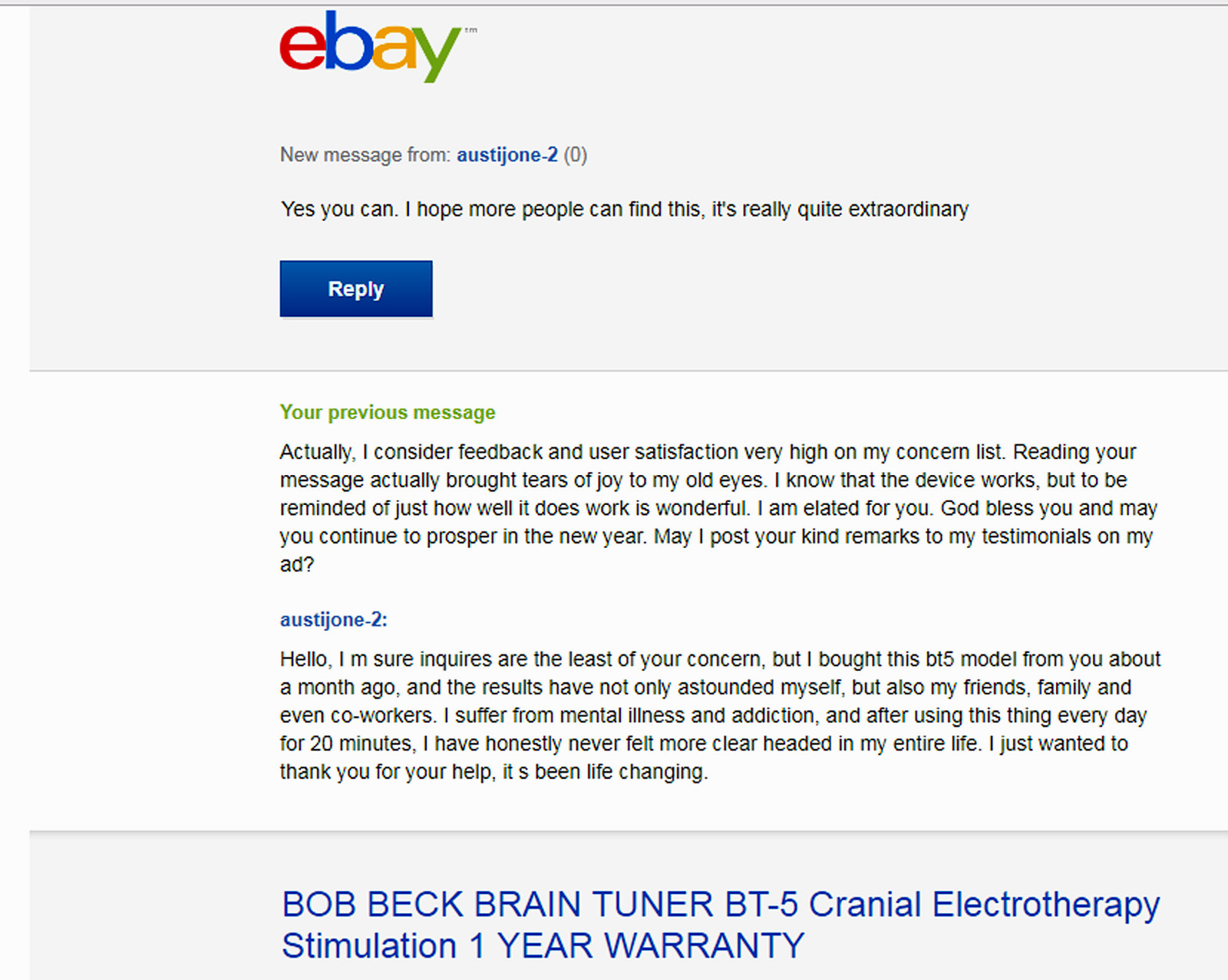1228x980 pixels.
Task: Click the austijone-2 label above the buyer's message
Action: click(330, 619)
